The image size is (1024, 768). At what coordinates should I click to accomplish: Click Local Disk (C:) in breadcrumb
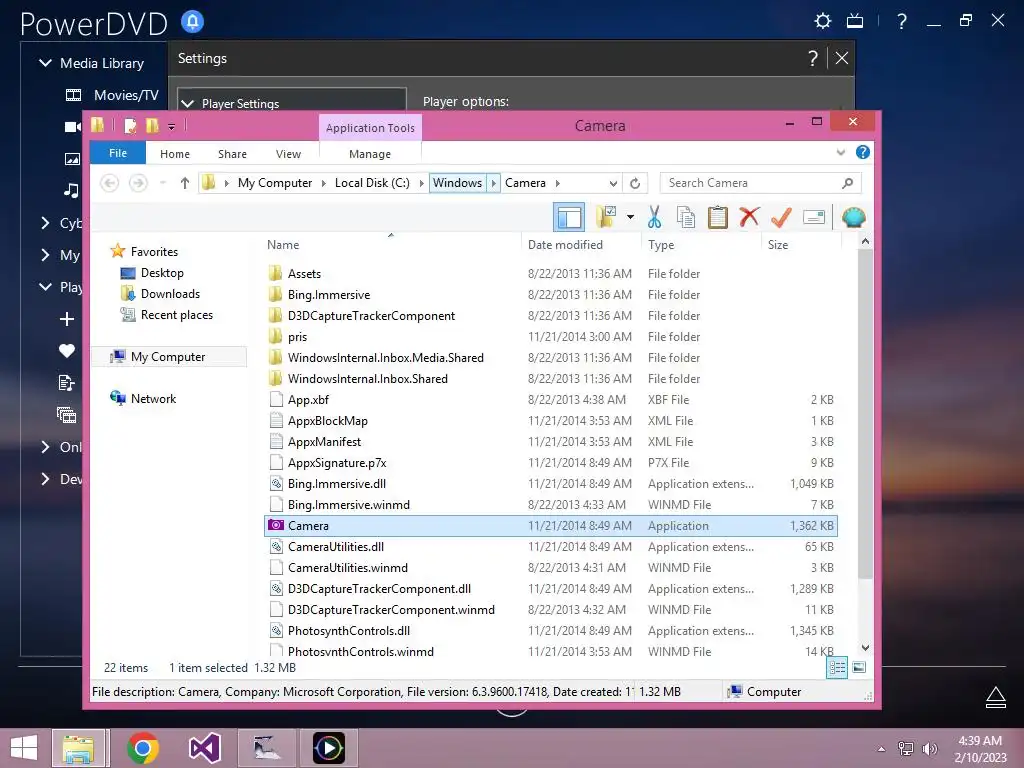372,183
